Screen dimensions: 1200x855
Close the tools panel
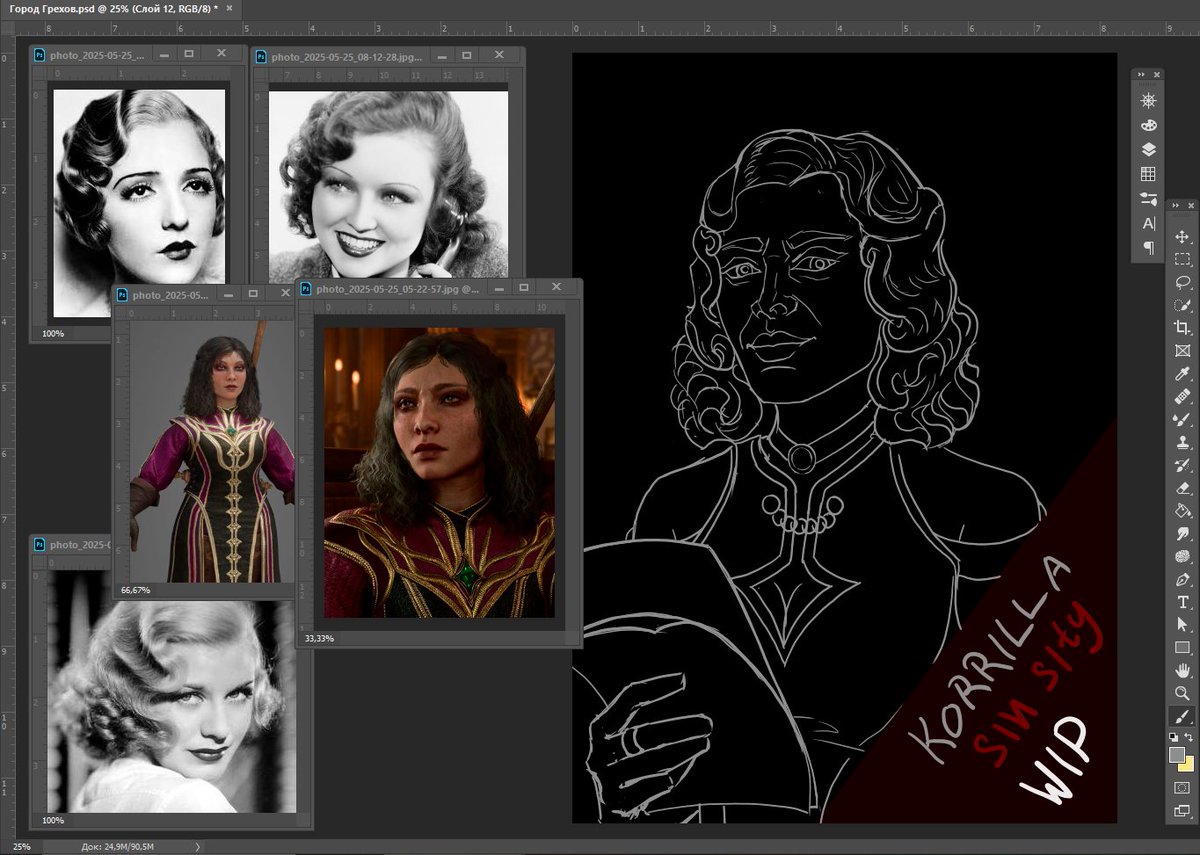pyautogui.click(x=1191, y=205)
